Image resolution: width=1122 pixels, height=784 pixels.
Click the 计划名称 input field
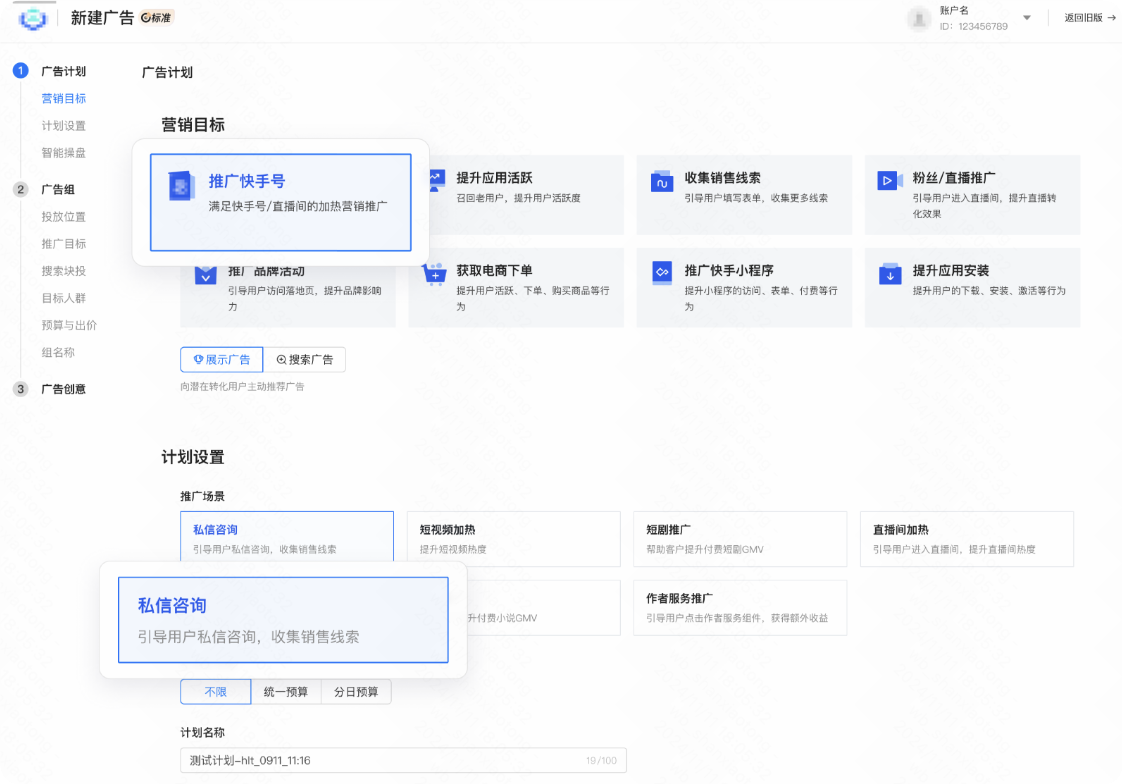pyautogui.click(x=402, y=760)
